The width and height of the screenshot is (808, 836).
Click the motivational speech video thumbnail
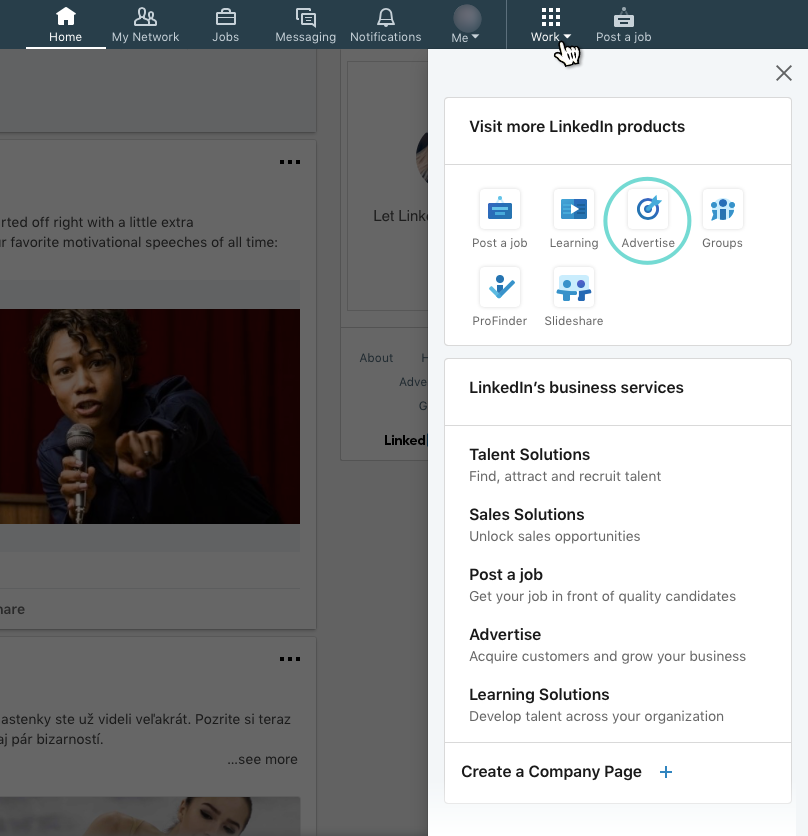[150, 415]
